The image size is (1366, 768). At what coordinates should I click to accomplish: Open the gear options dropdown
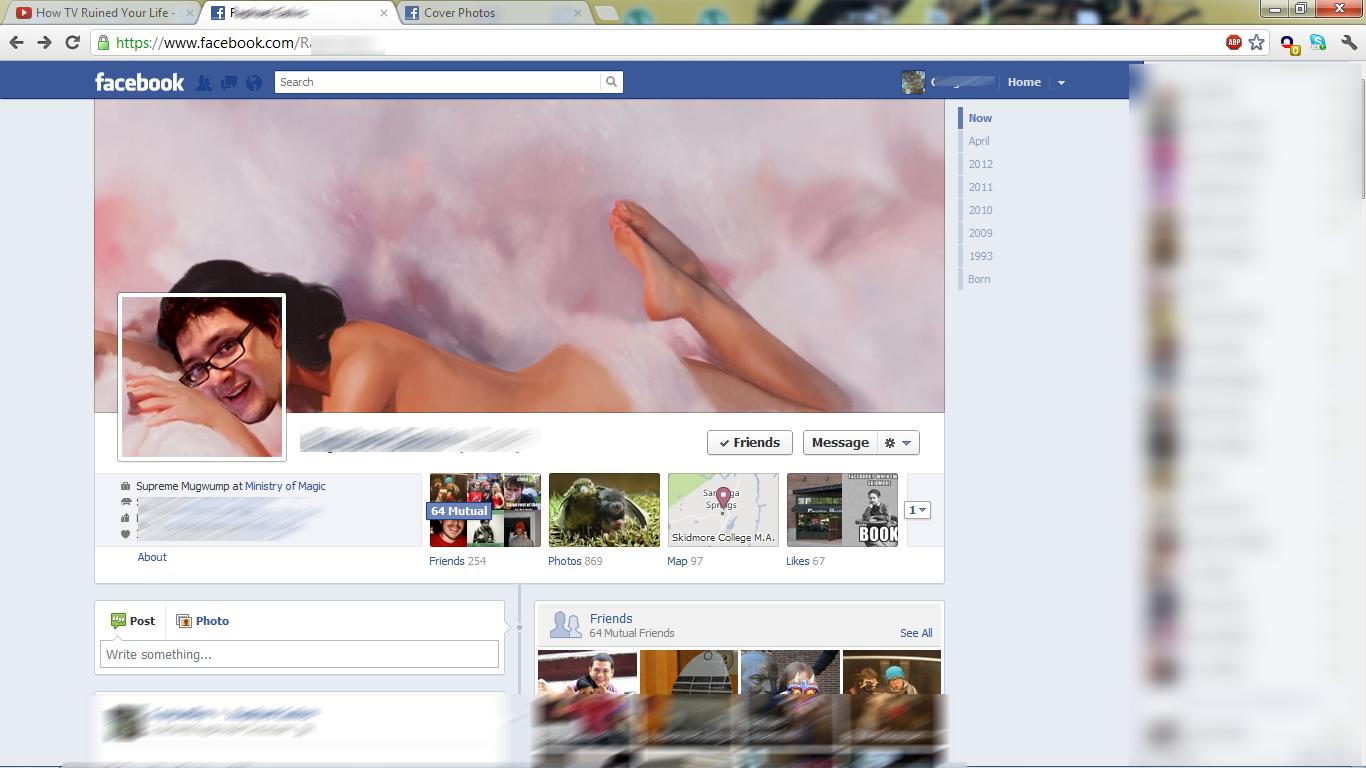click(898, 443)
